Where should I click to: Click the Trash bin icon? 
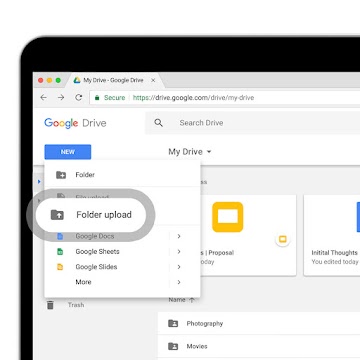click(x=50, y=305)
